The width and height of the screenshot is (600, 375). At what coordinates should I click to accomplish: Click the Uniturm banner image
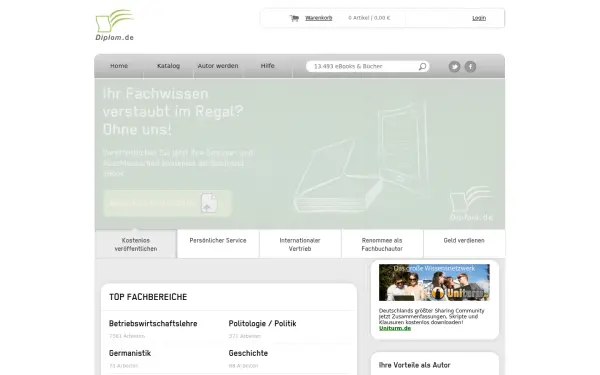434,282
